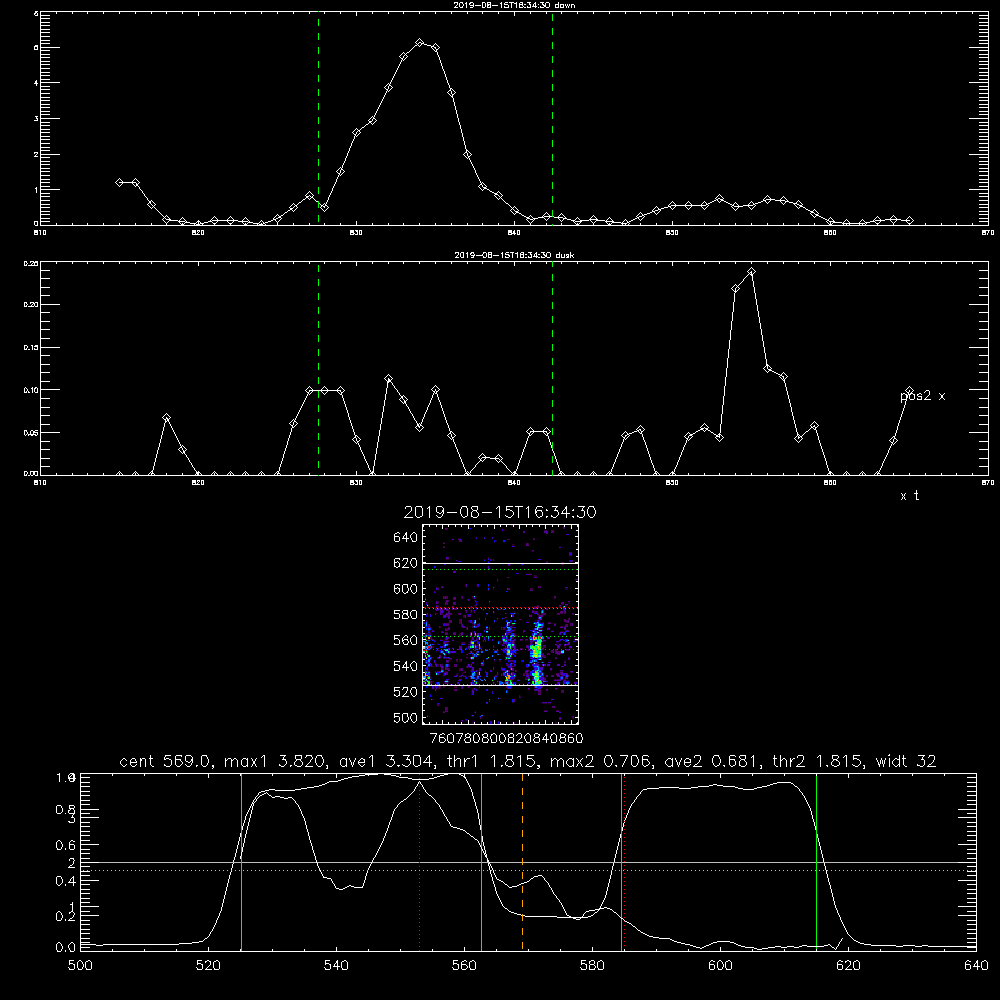Click the '580' label on spectrogram y-axis

[x=406, y=615]
